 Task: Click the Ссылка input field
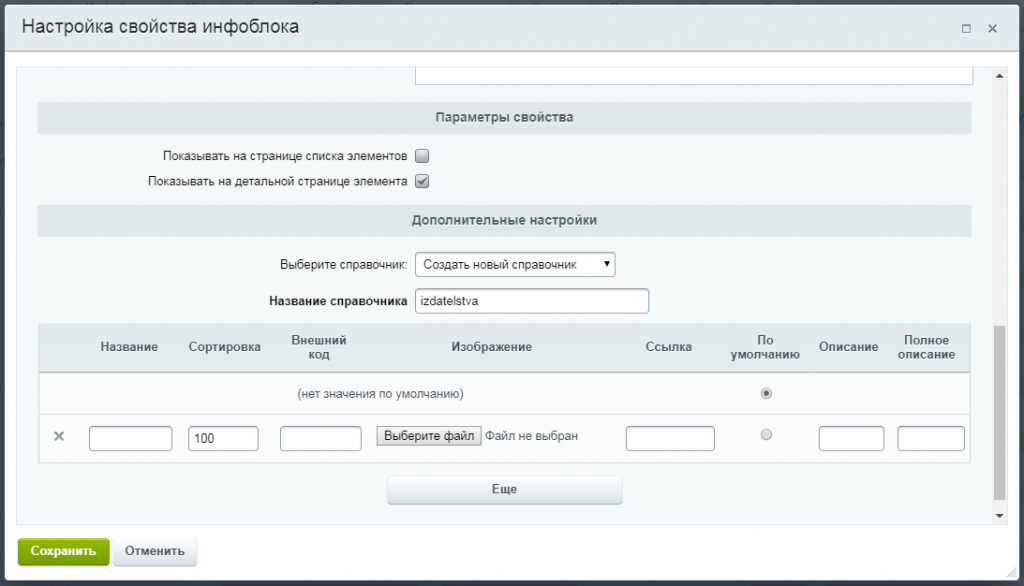[x=670, y=438]
